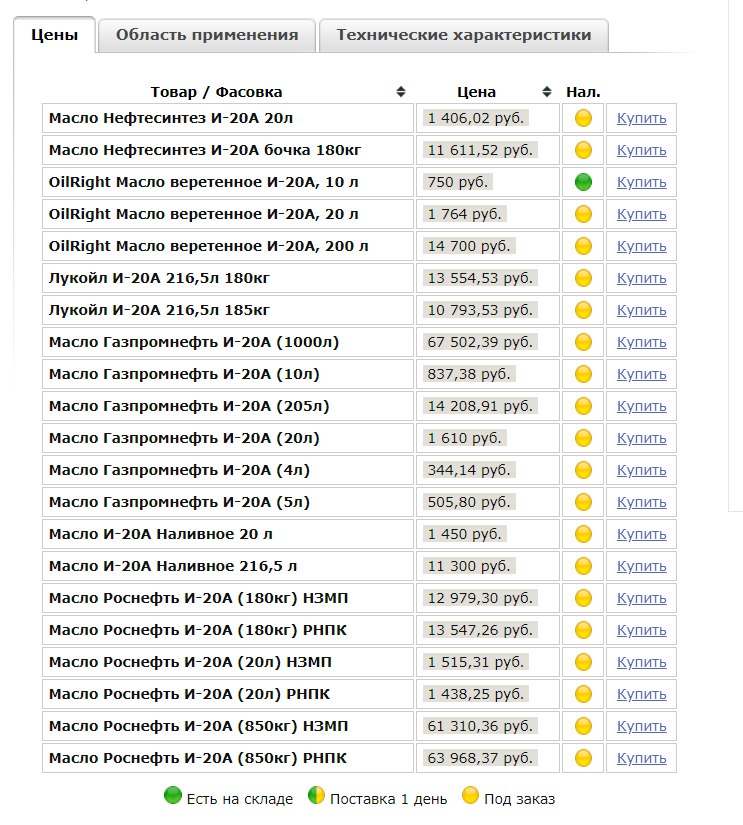Click price 67 502,39 руб.
Viewport: 743px width, 825px height.
click(480, 342)
